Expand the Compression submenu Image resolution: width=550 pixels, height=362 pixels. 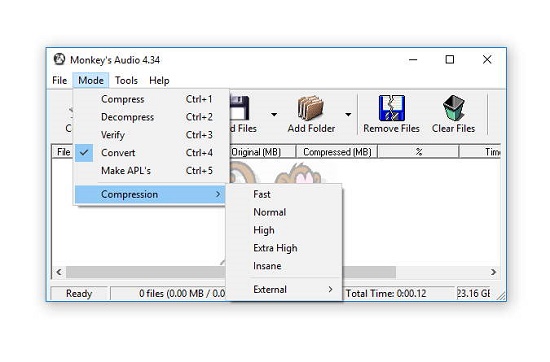click(150, 194)
